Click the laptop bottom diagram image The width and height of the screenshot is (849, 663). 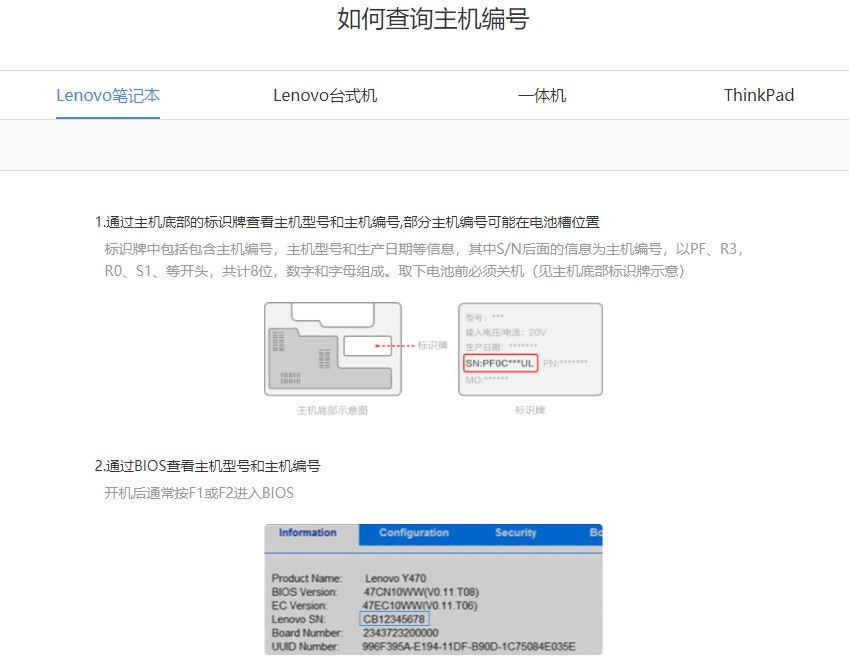333,349
